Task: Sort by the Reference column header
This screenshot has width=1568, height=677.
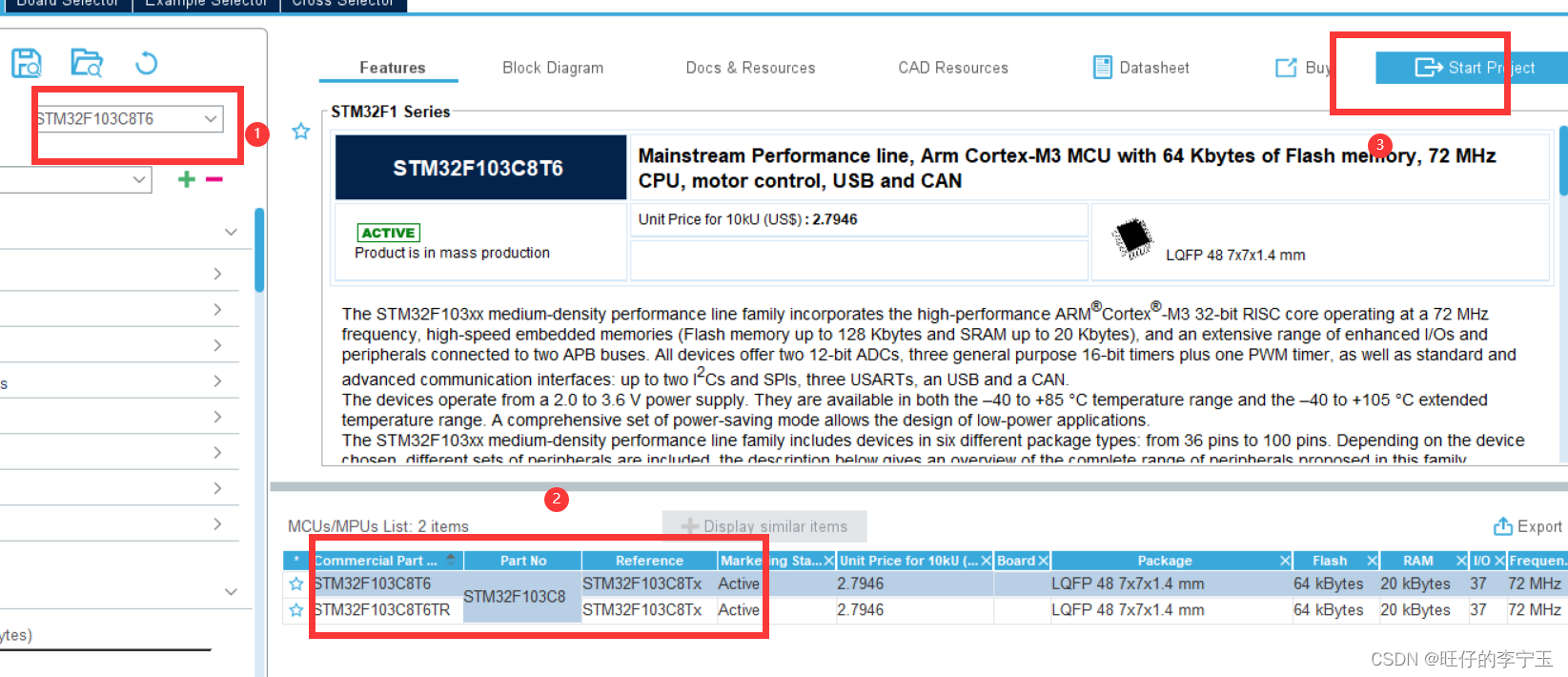Action: (649, 561)
